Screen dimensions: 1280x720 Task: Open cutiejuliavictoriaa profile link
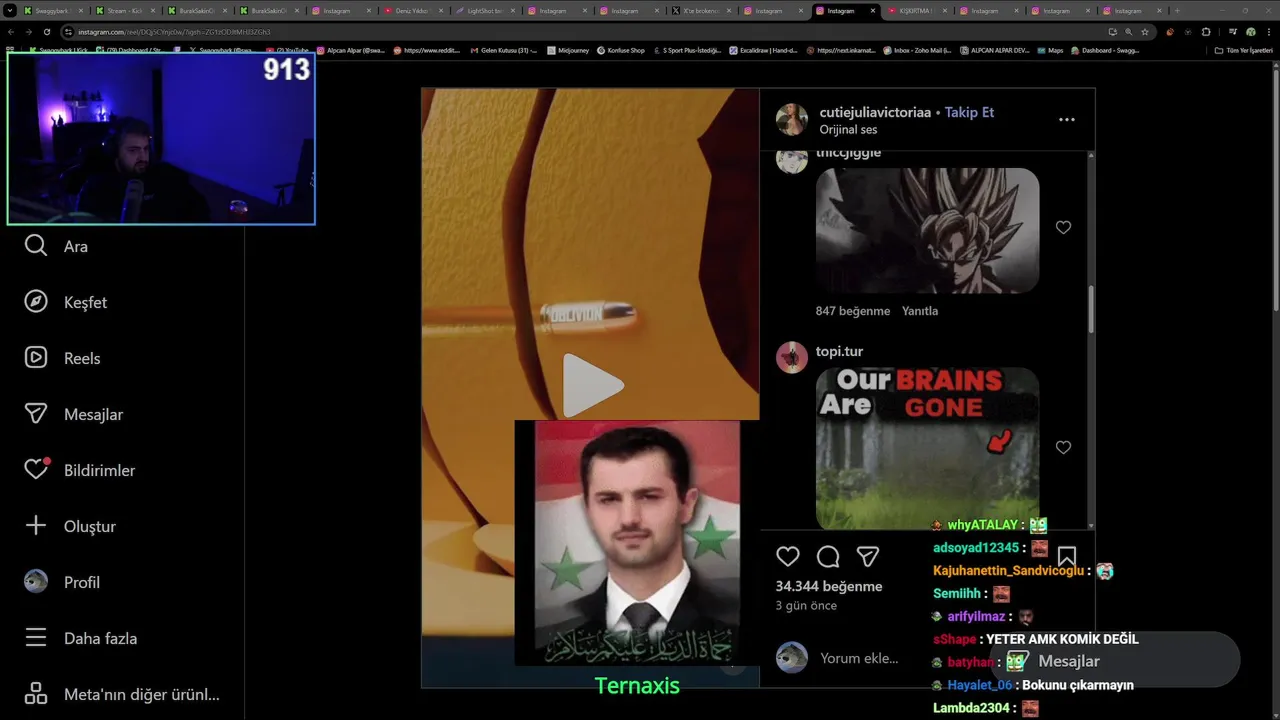coord(875,112)
